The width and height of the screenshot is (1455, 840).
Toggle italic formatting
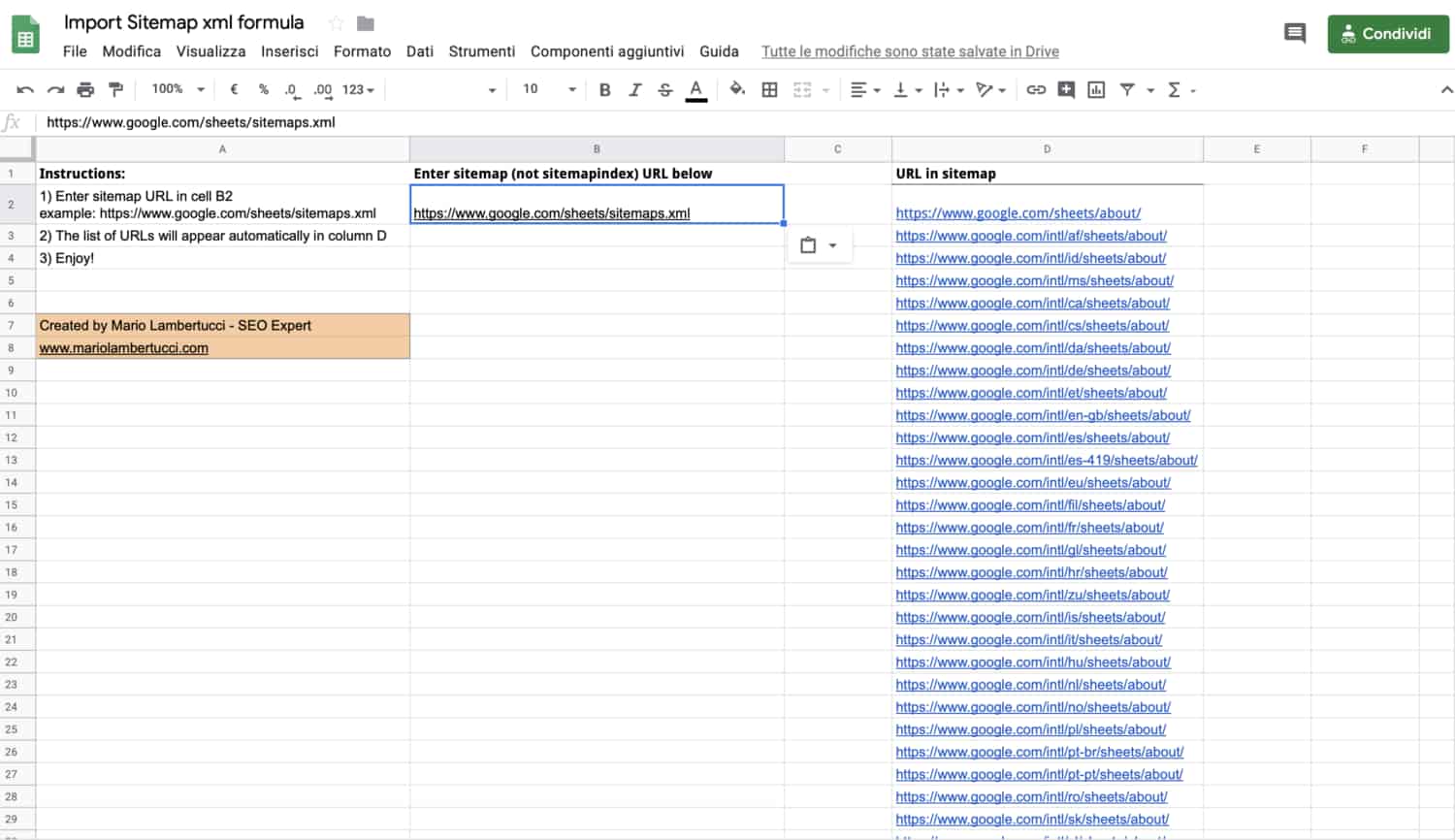click(634, 89)
